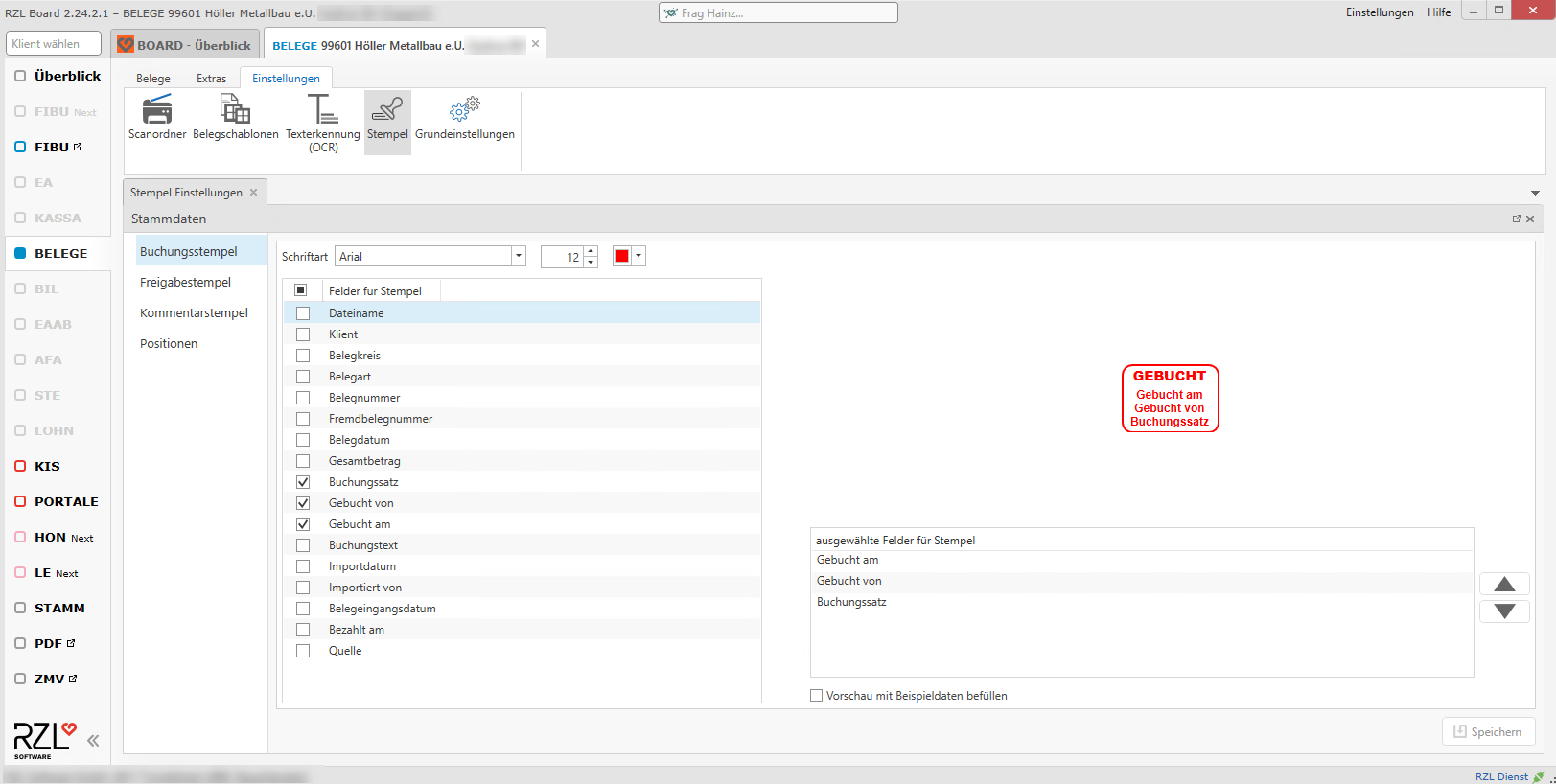Select Freigabestempel in the list
The width and height of the screenshot is (1556, 784).
pos(185,282)
